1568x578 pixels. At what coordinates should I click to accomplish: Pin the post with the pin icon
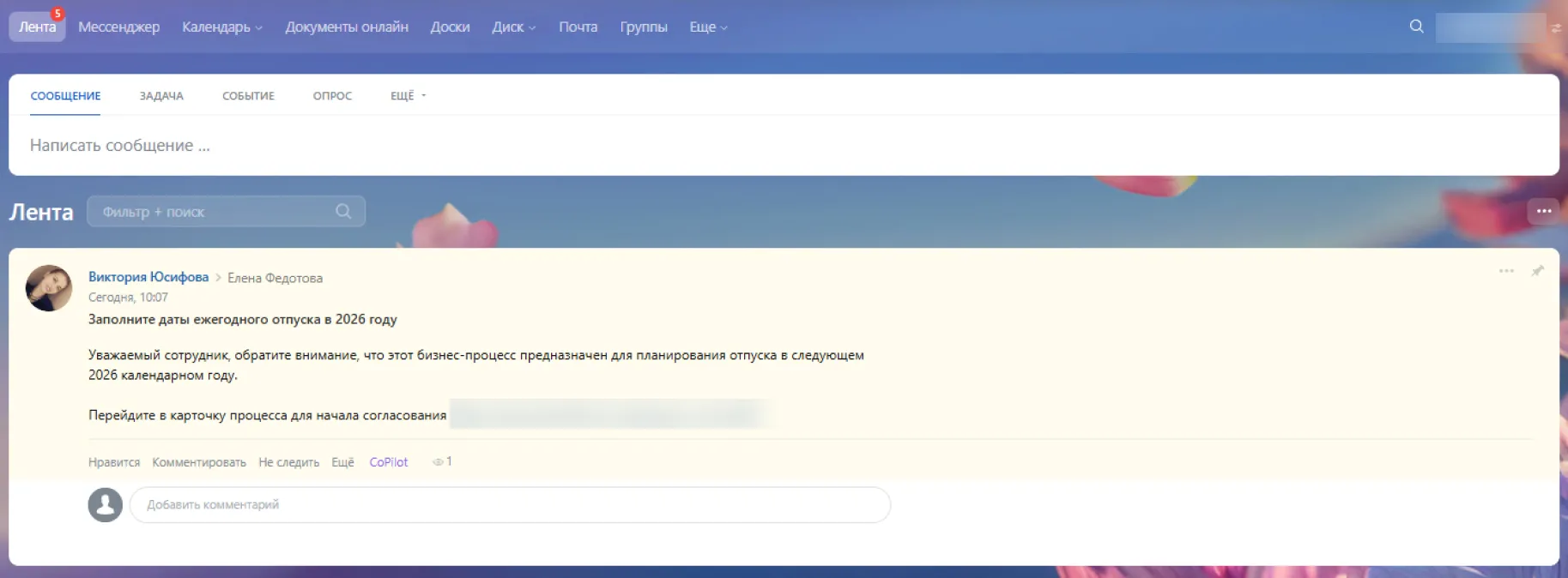pos(1537,271)
